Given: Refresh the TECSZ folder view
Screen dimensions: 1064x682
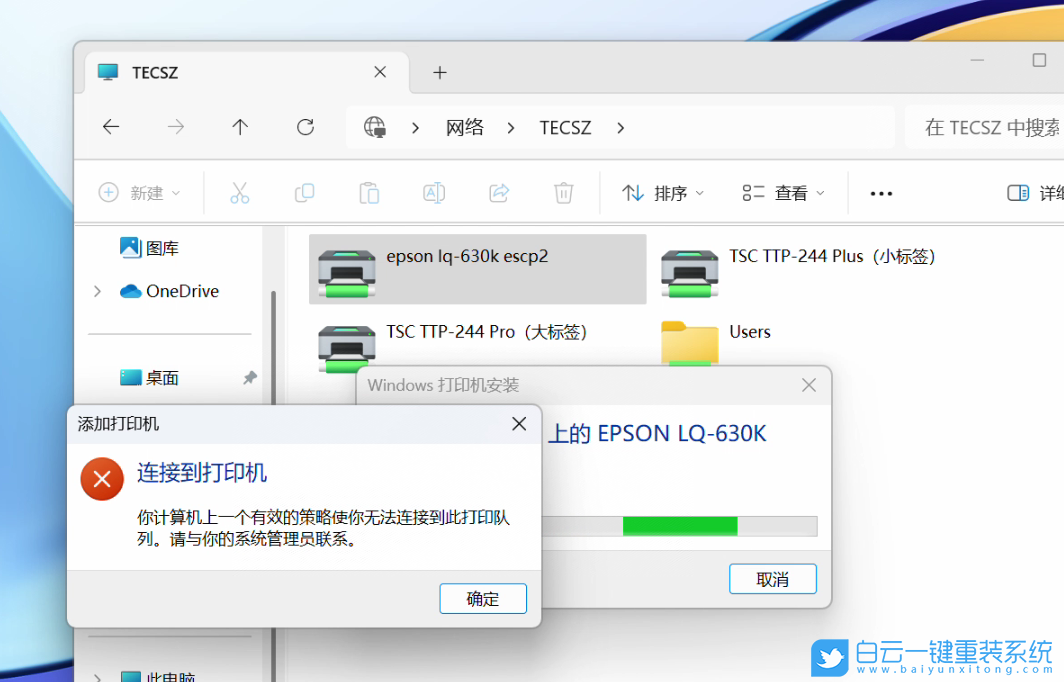Looking at the screenshot, I should [x=305, y=127].
